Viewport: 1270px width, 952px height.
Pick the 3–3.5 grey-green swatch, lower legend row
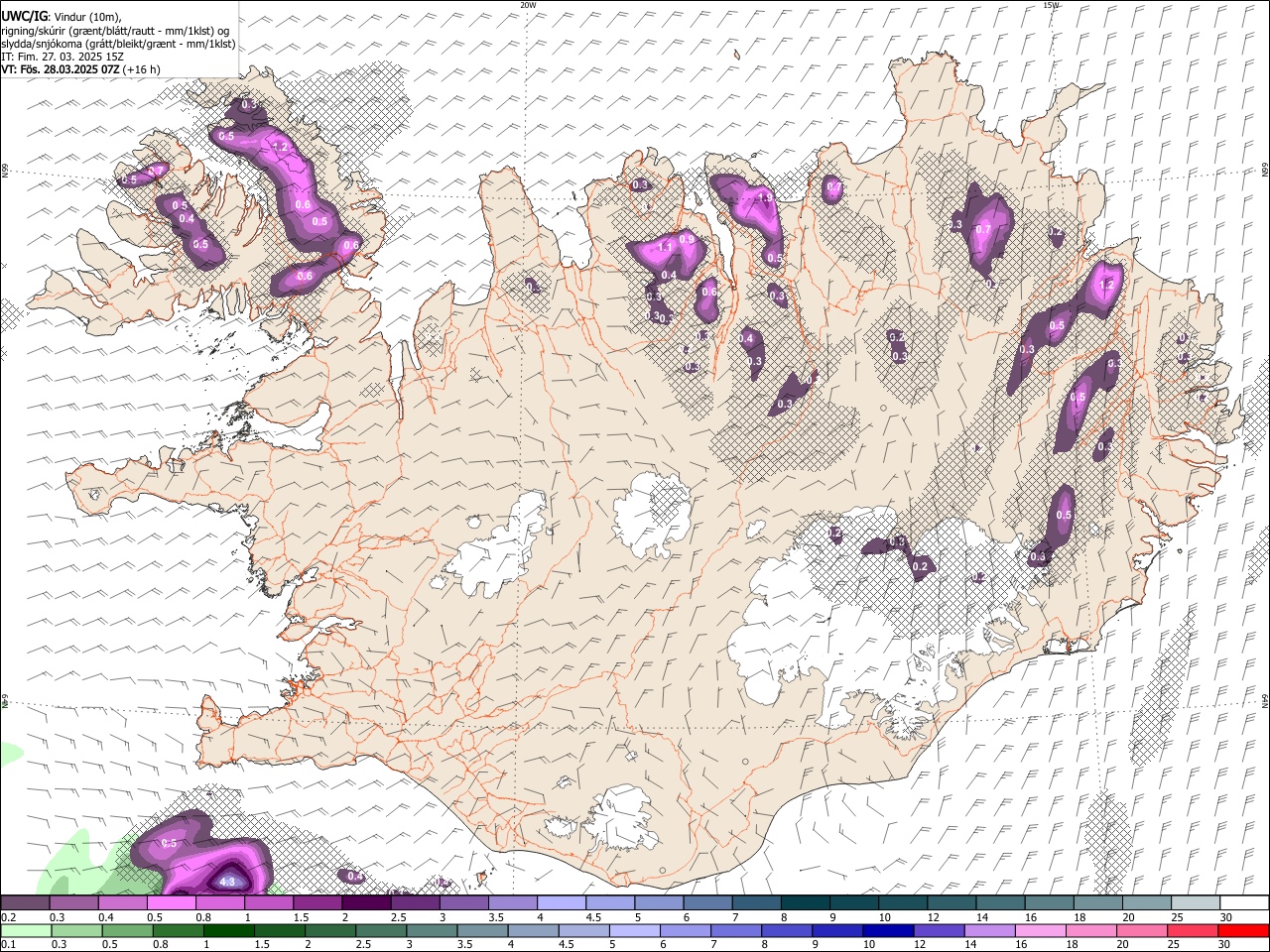[432, 930]
